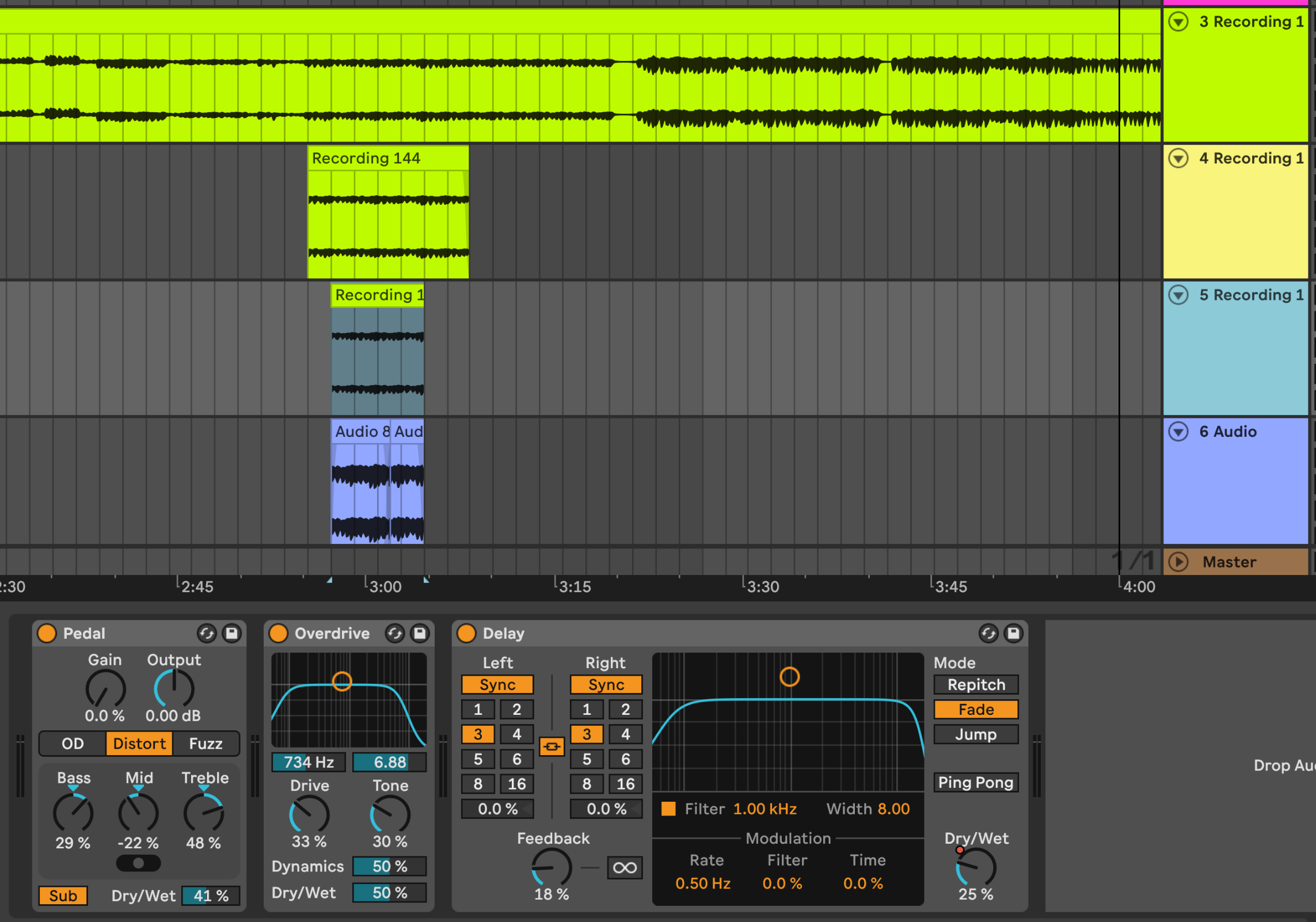Click the Overdrive Drive knob

coord(309,814)
